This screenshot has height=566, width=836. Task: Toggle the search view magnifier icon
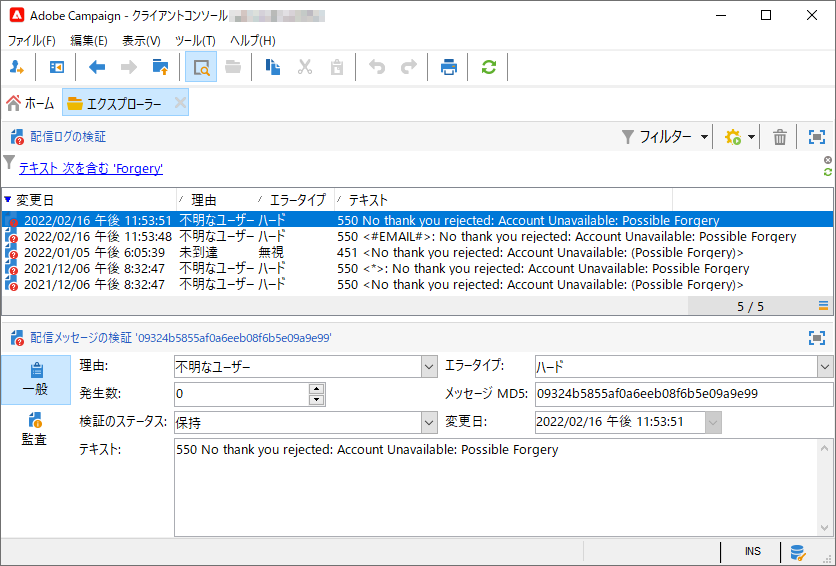(201, 67)
